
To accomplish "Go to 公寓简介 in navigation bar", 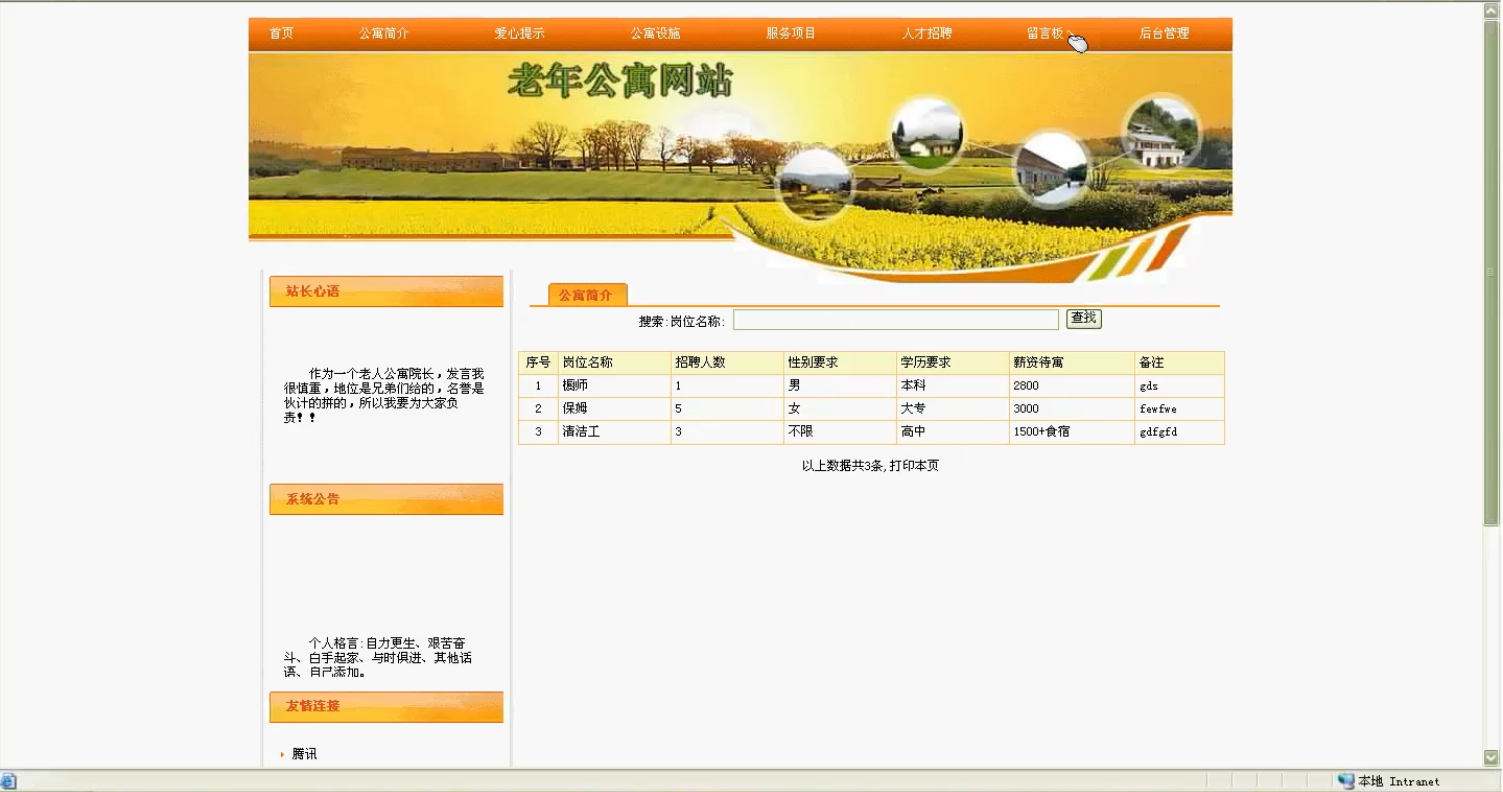I will tap(384, 33).
